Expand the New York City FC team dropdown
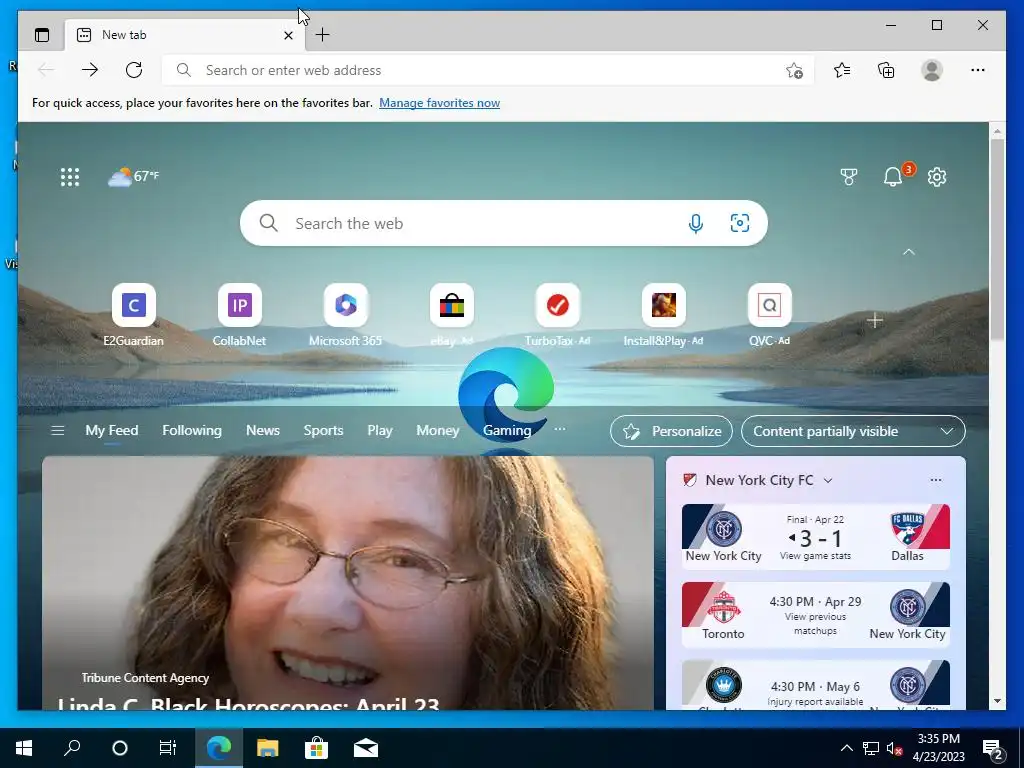Viewport: 1024px width, 768px height. tap(828, 481)
